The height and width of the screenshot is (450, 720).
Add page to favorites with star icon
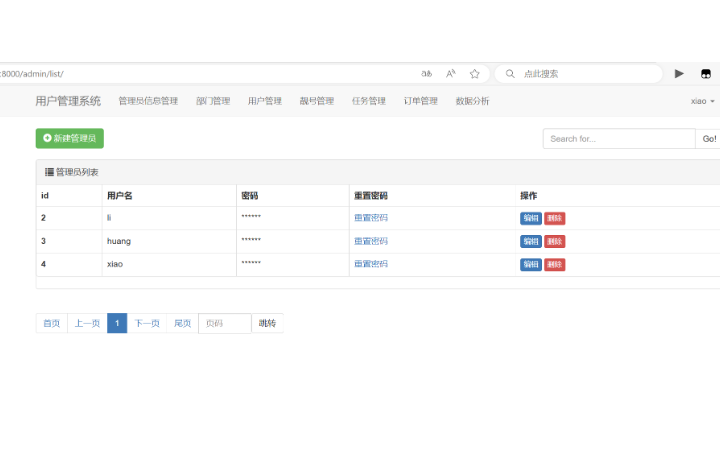[474, 73]
